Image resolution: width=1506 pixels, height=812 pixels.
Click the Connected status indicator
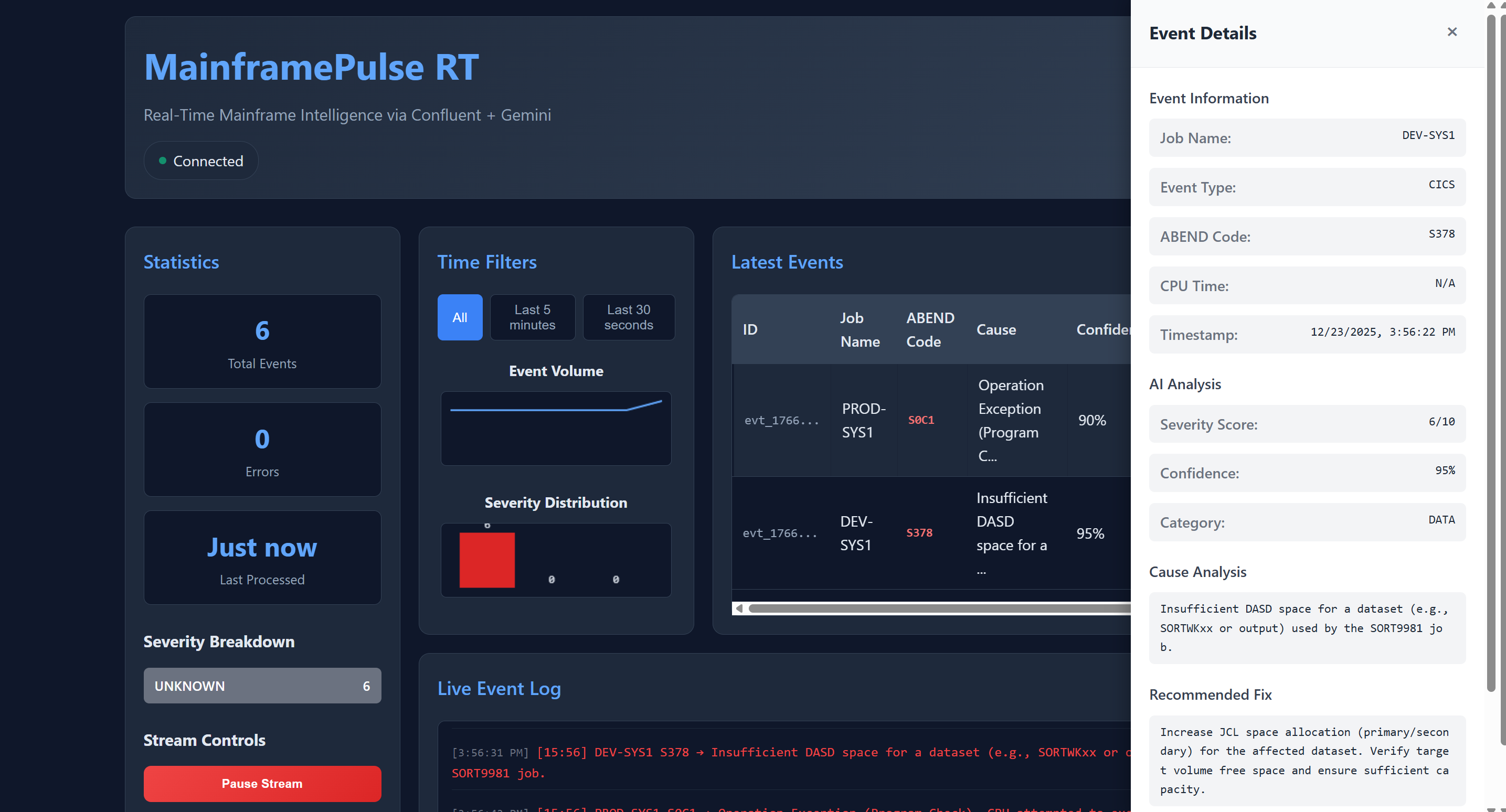(x=200, y=161)
